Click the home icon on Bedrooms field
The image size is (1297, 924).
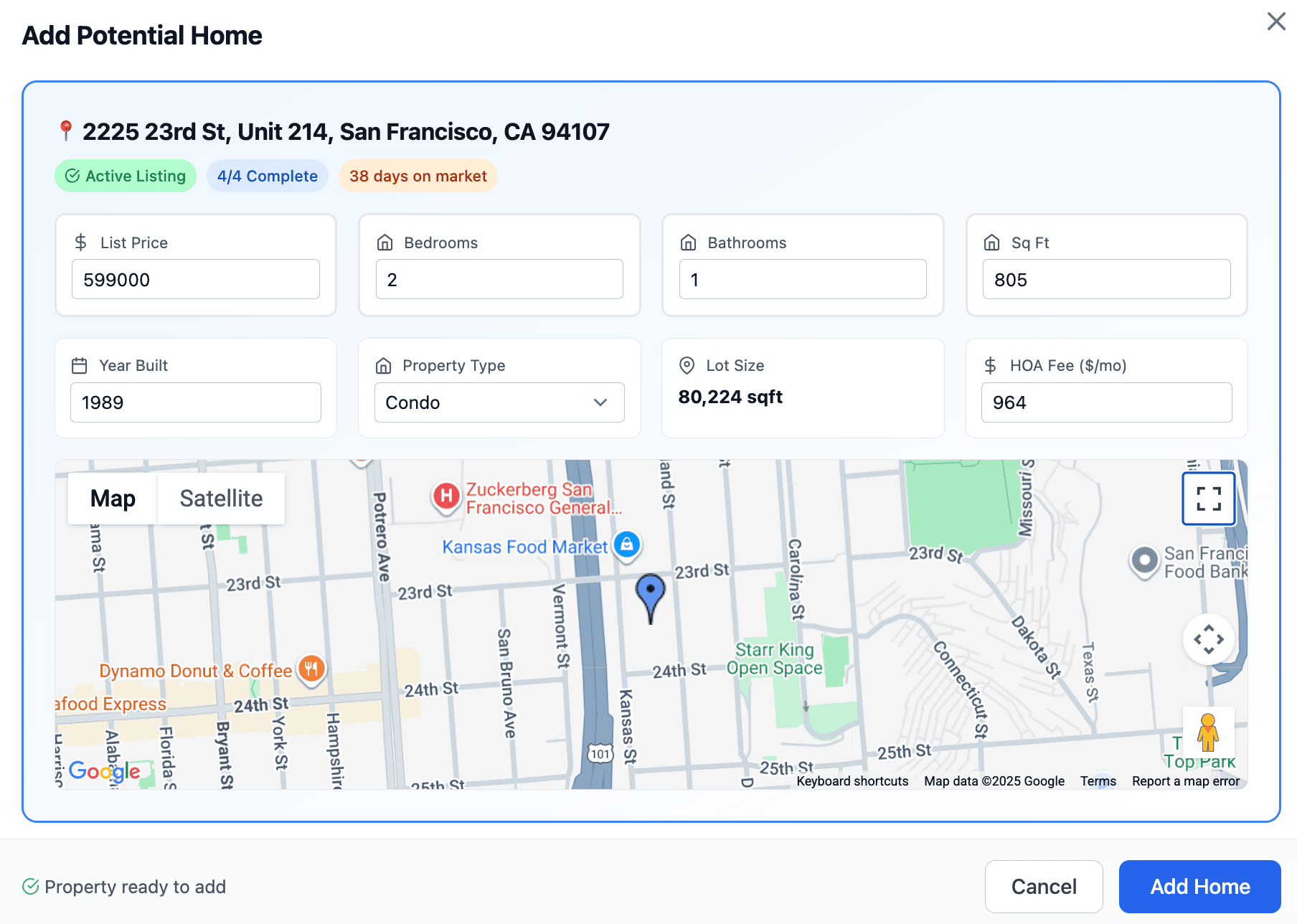385,242
